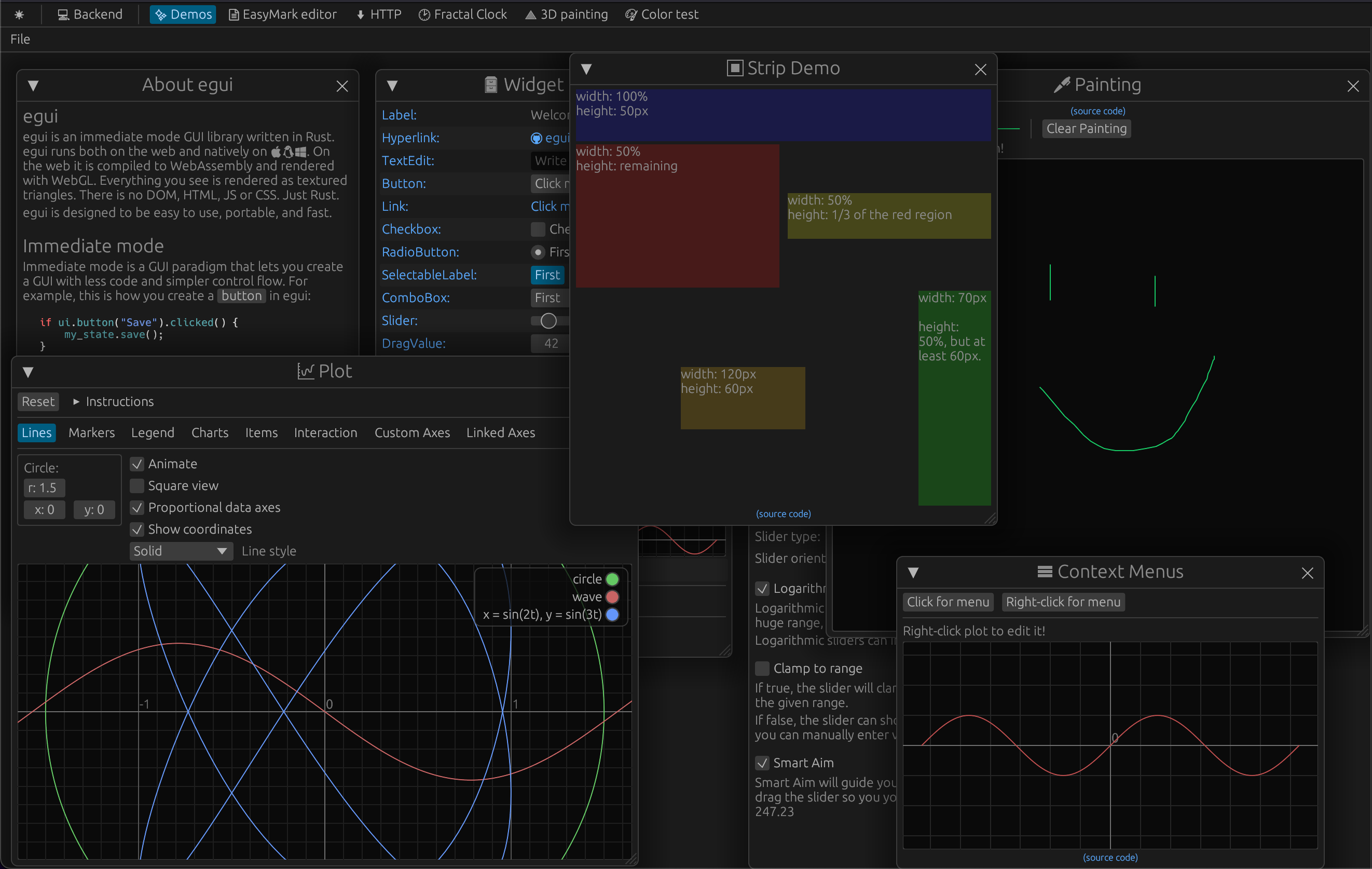Viewport: 1372px width, 869px height.
Task: Click the green circle legend swatch
Action: tap(612, 578)
